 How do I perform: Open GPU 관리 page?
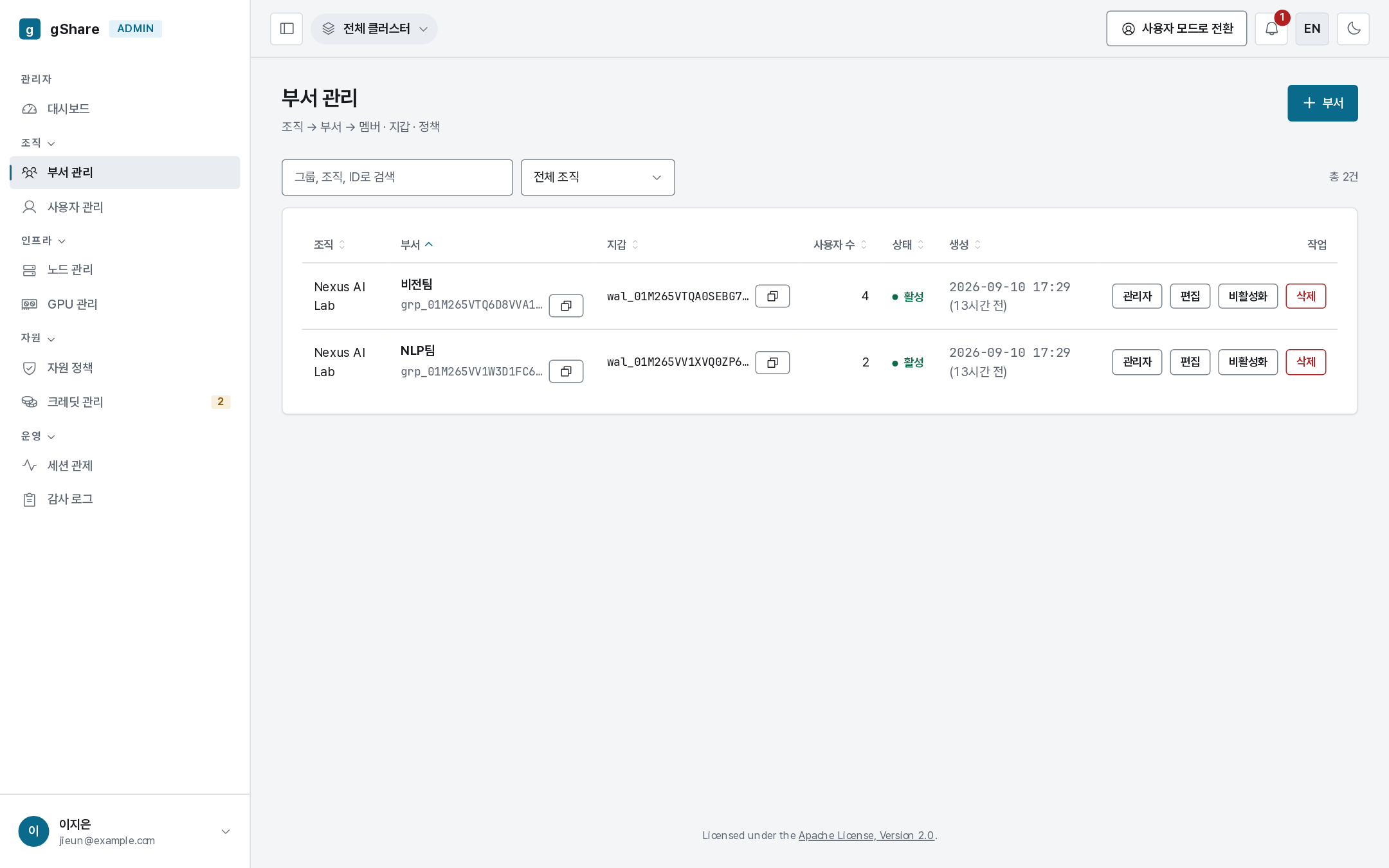coord(125,304)
